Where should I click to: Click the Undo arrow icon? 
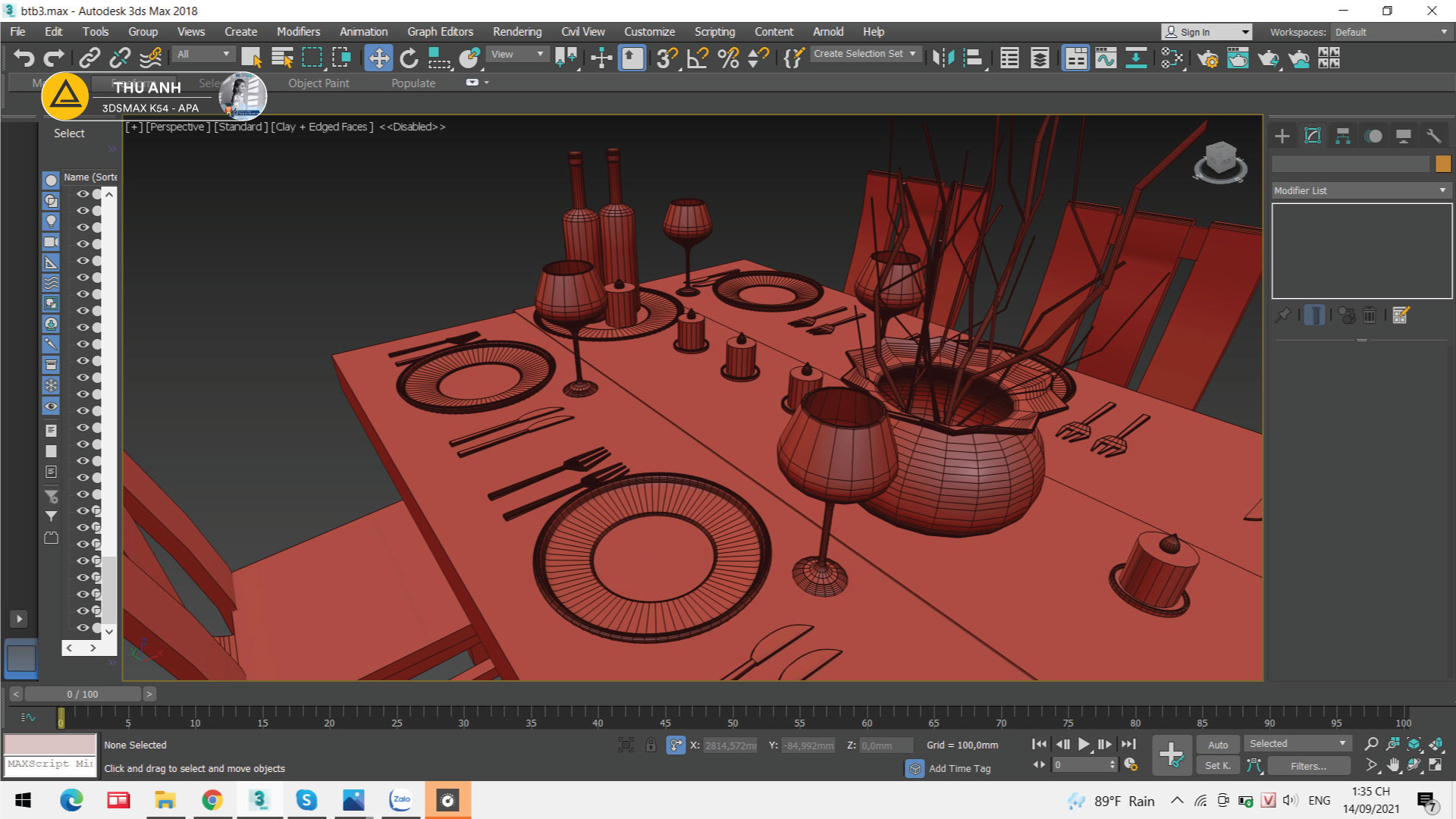click(24, 58)
